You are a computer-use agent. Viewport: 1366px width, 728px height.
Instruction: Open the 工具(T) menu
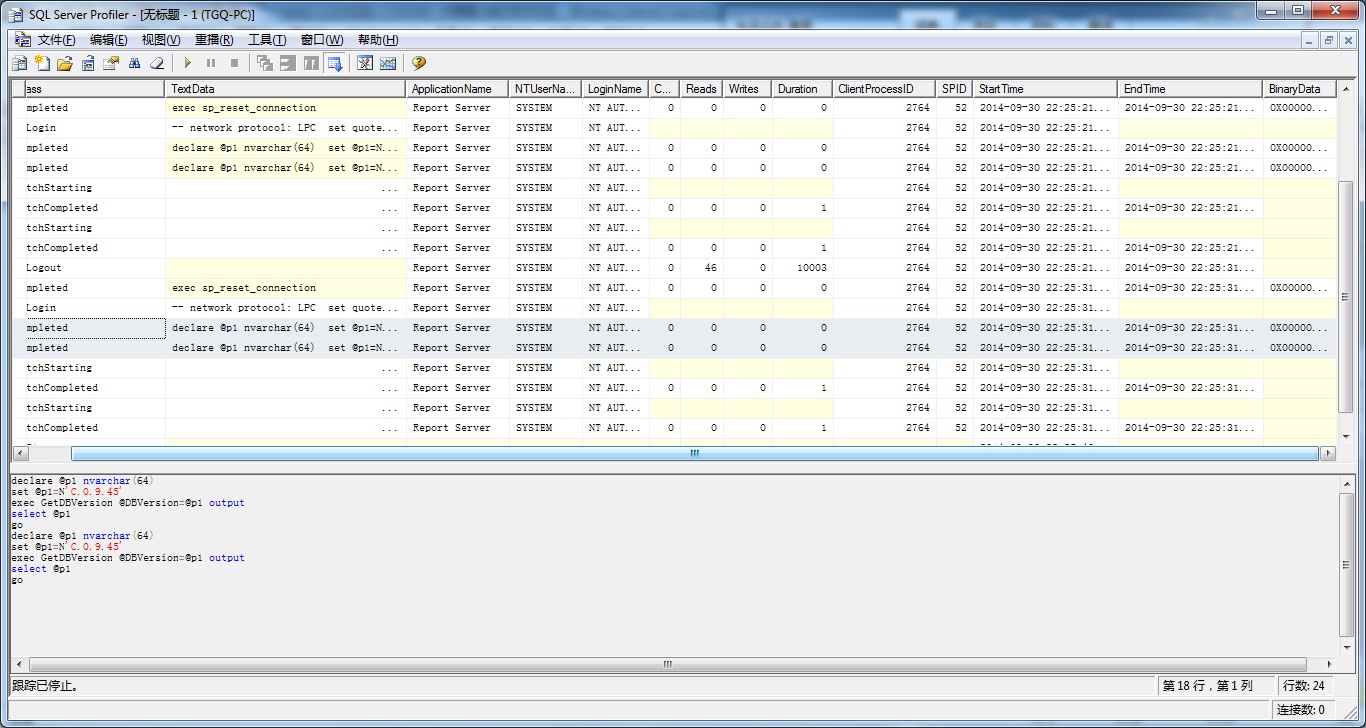click(267, 40)
